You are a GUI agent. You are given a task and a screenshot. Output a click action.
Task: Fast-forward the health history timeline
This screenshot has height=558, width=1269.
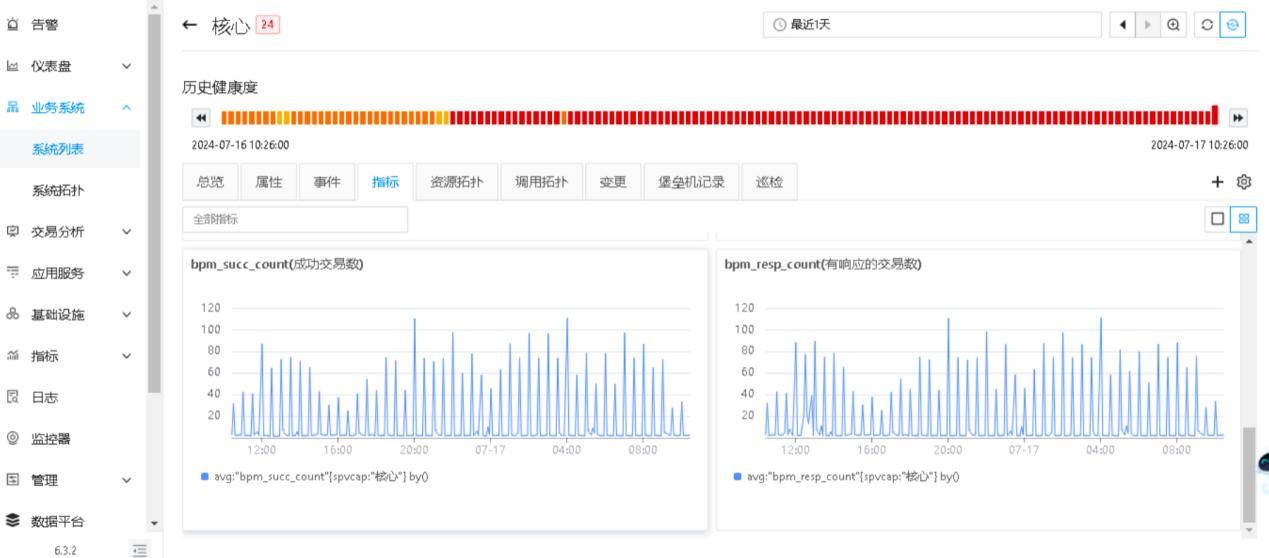pos(1239,117)
